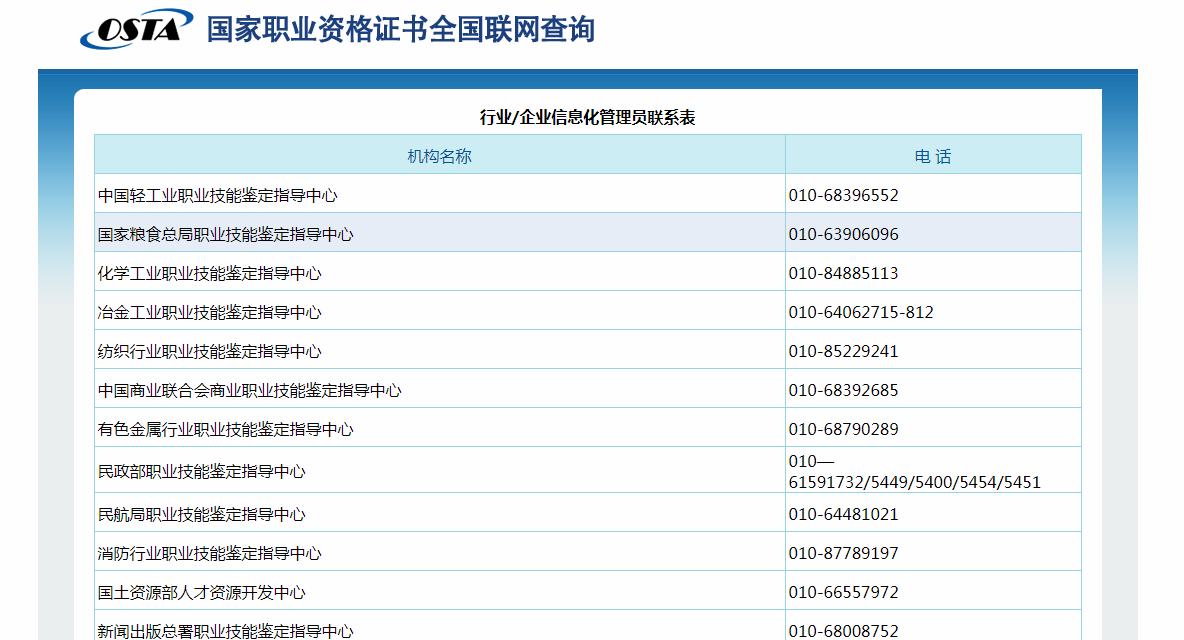This screenshot has width=1184, height=640.
Task: Select phone number 010-66557972
Action: (843, 592)
